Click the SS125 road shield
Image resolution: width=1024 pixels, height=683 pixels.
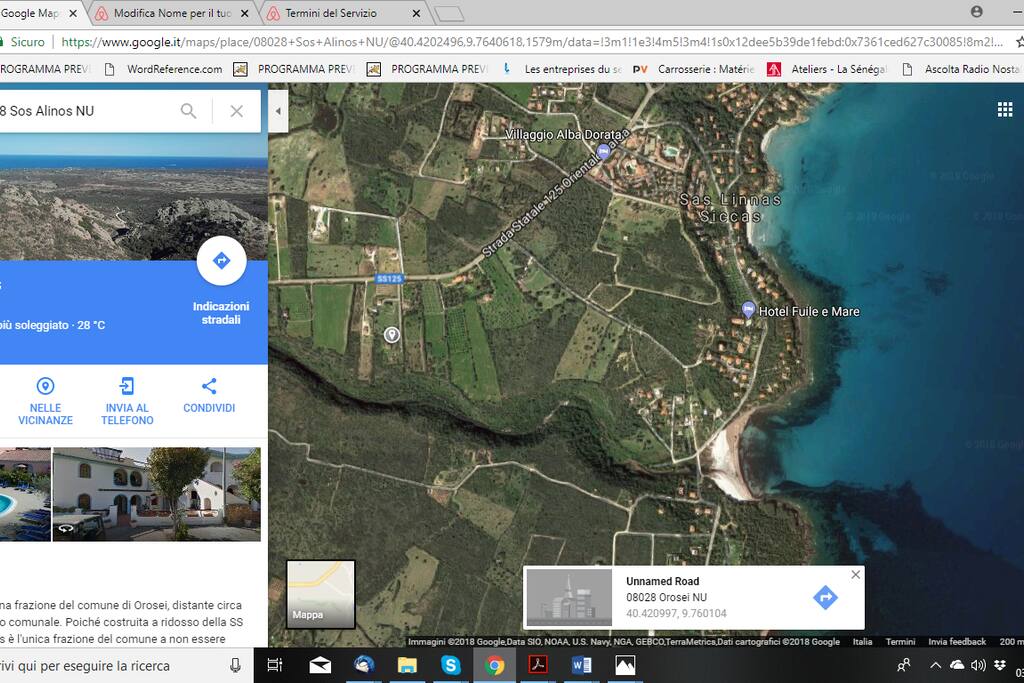[389, 279]
